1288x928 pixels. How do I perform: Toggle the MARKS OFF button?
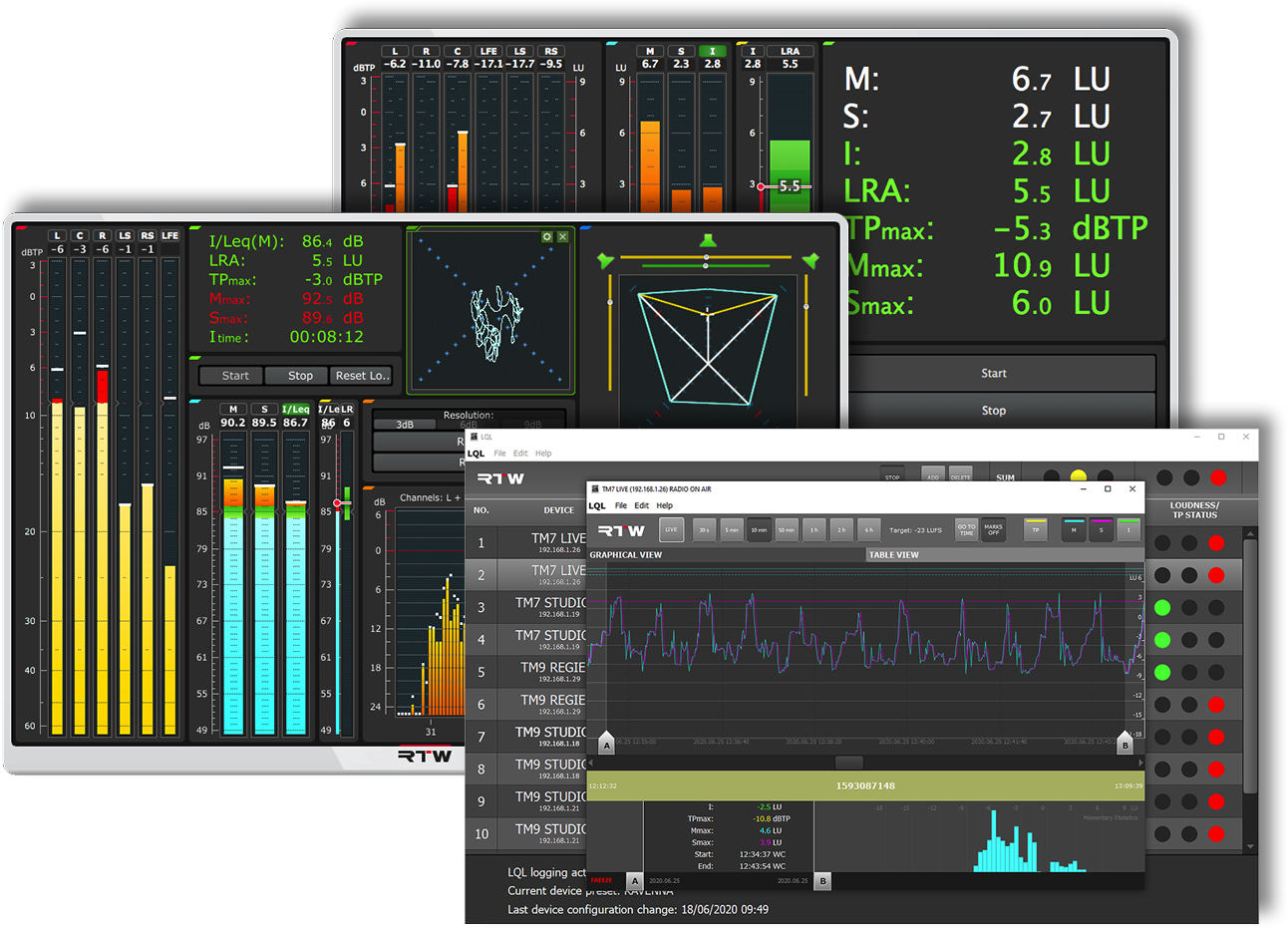[x=993, y=529]
